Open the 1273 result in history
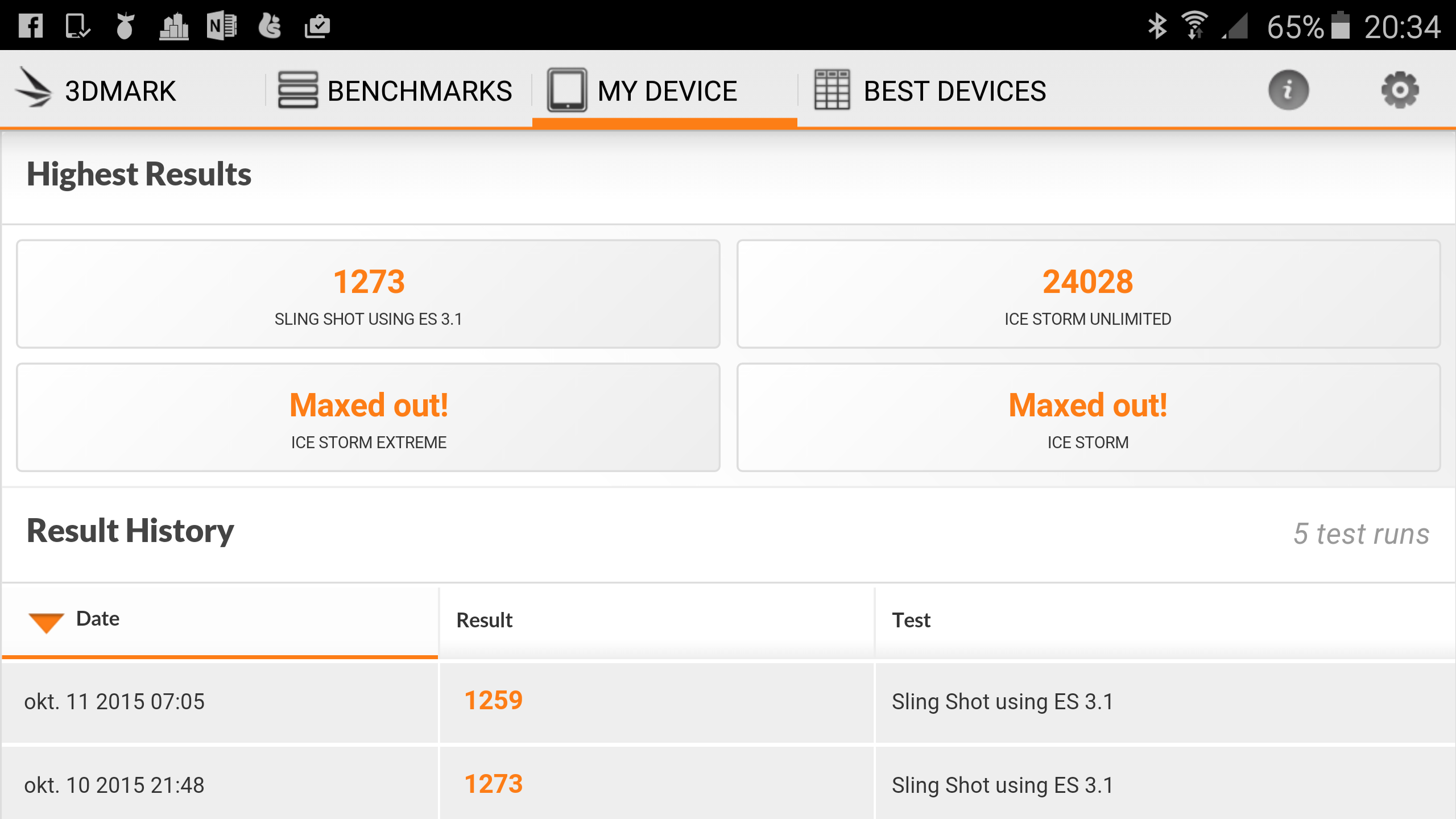 click(x=493, y=784)
